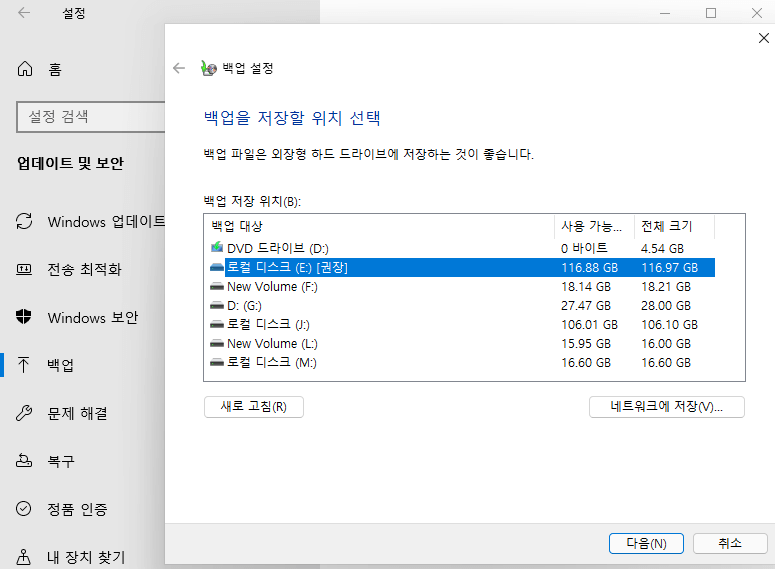Screen dimensions: 775x569
Task: Sort by 백업 대상 column header
Action: [x=379, y=226]
